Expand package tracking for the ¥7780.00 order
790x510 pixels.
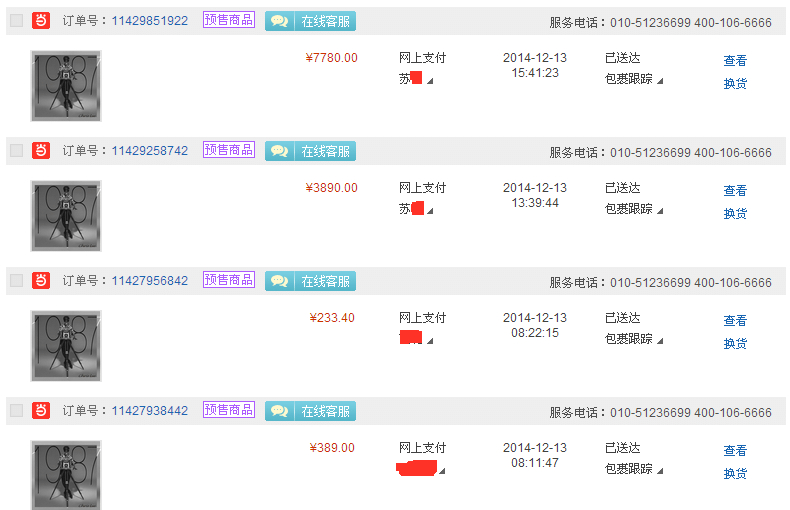[634, 79]
